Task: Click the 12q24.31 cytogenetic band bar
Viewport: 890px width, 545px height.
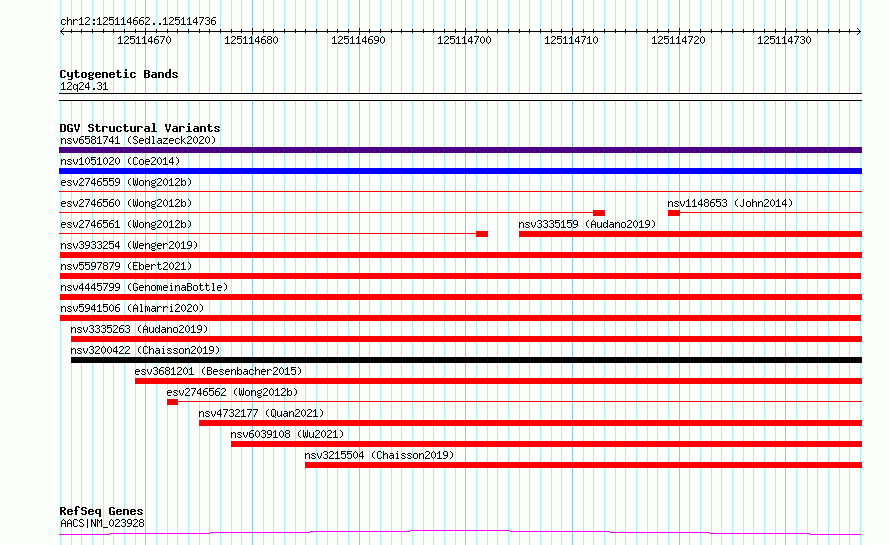Action: point(460,97)
